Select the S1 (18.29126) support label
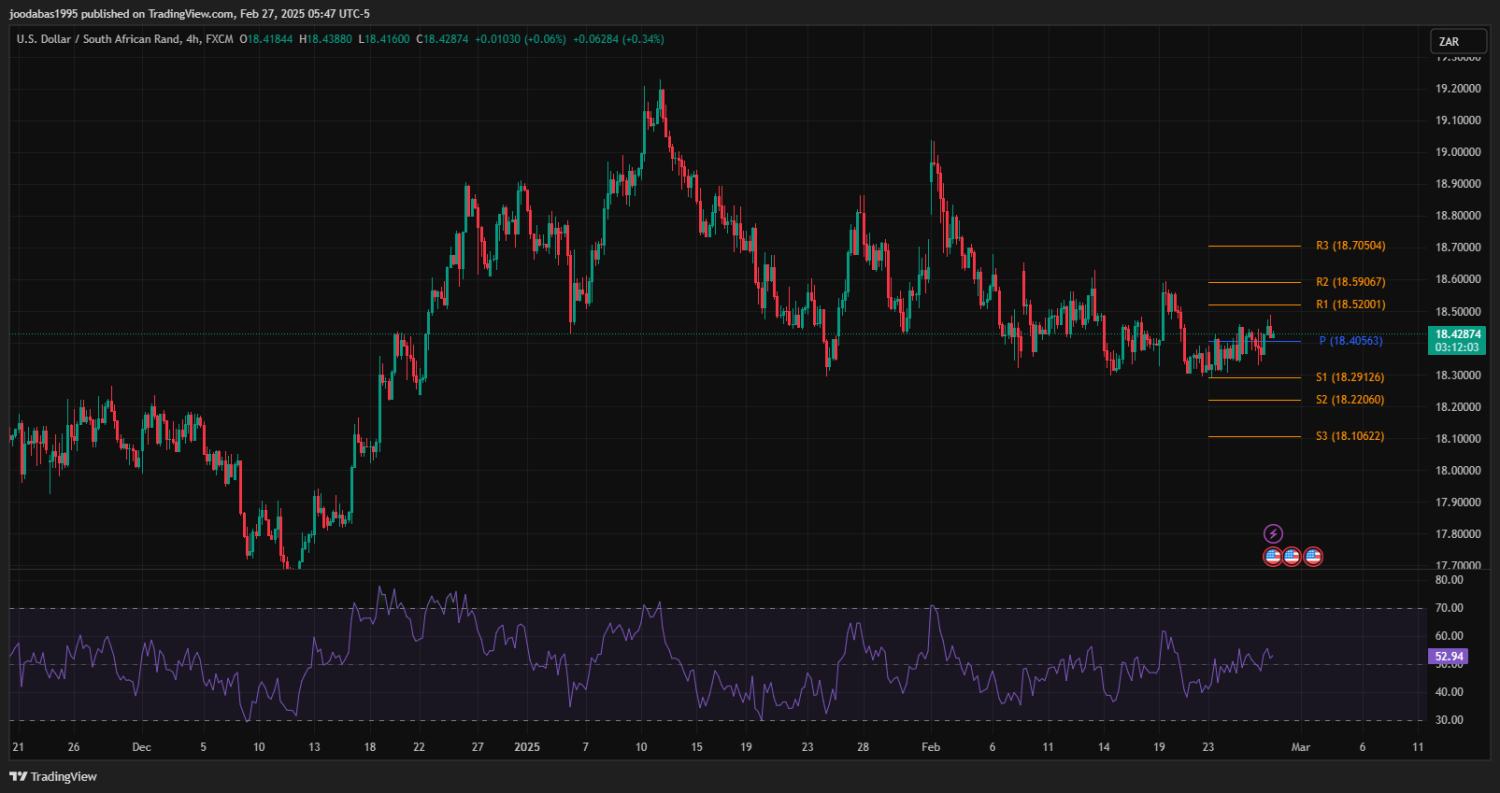The height and width of the screenshot is (793, 1500). coord(1350,378)
